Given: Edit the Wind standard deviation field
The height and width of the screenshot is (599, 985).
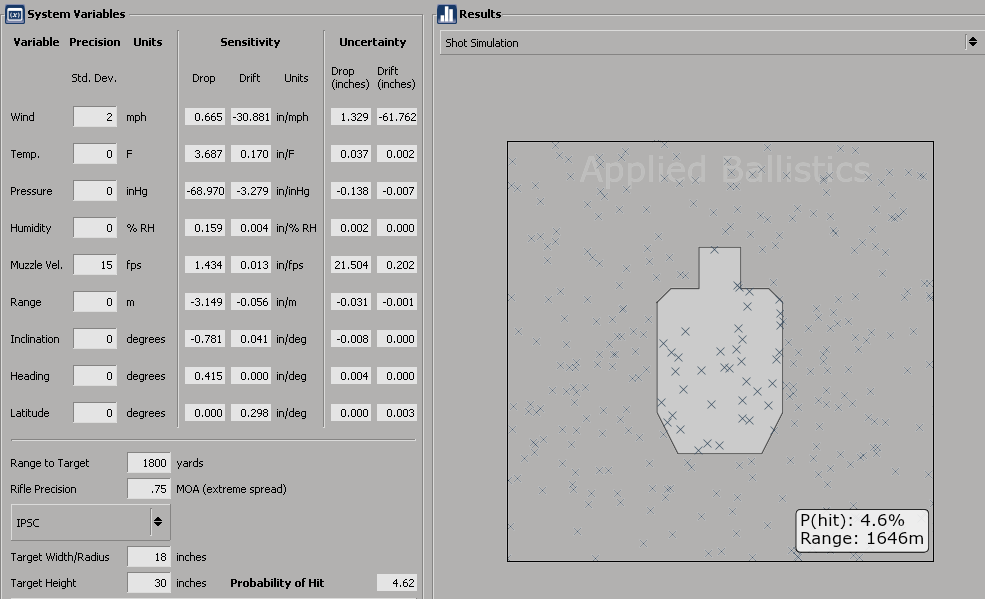Looking at the screenshot, I should pos(95,117).
